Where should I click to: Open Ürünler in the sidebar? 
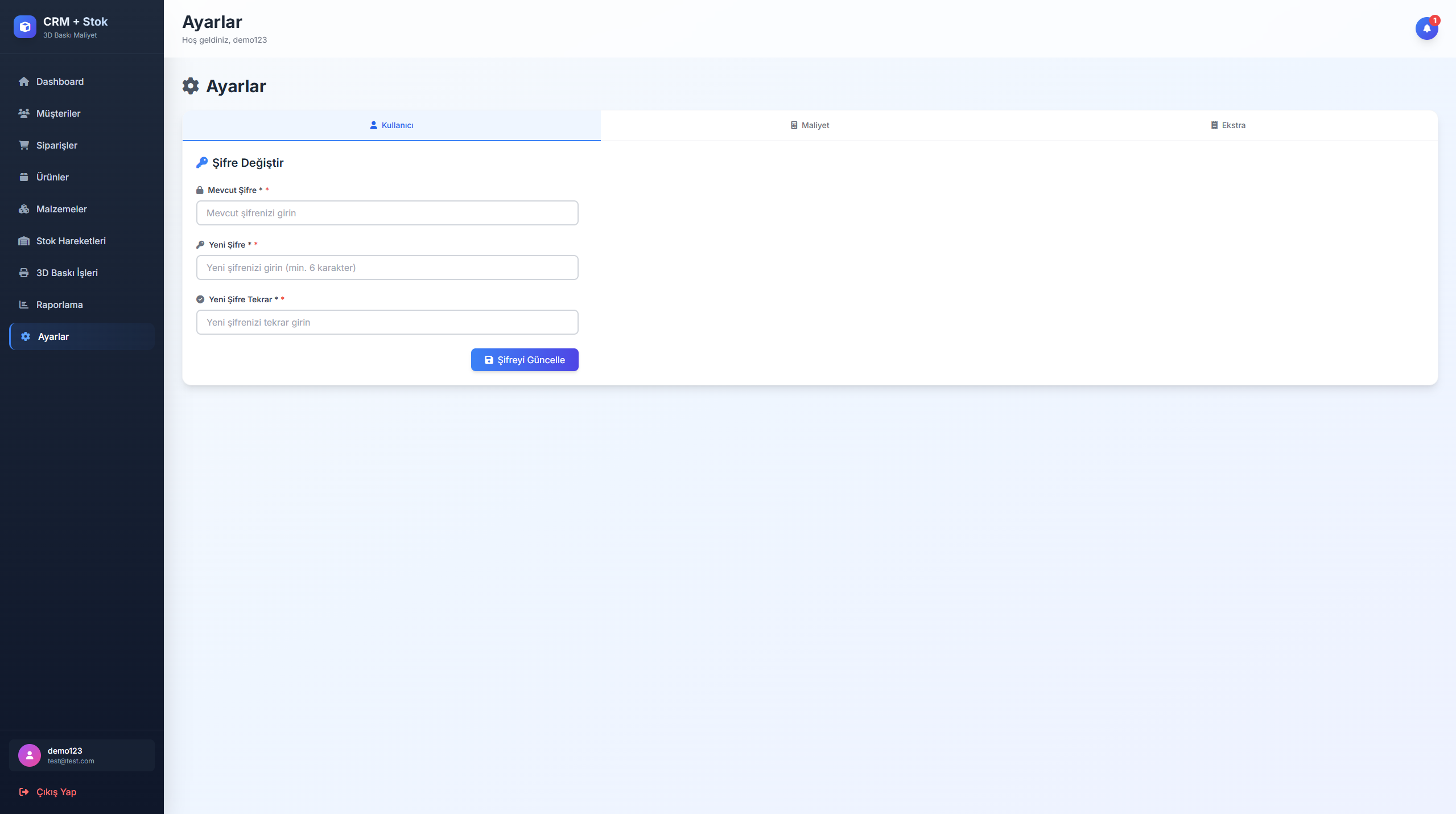point(52,177)
